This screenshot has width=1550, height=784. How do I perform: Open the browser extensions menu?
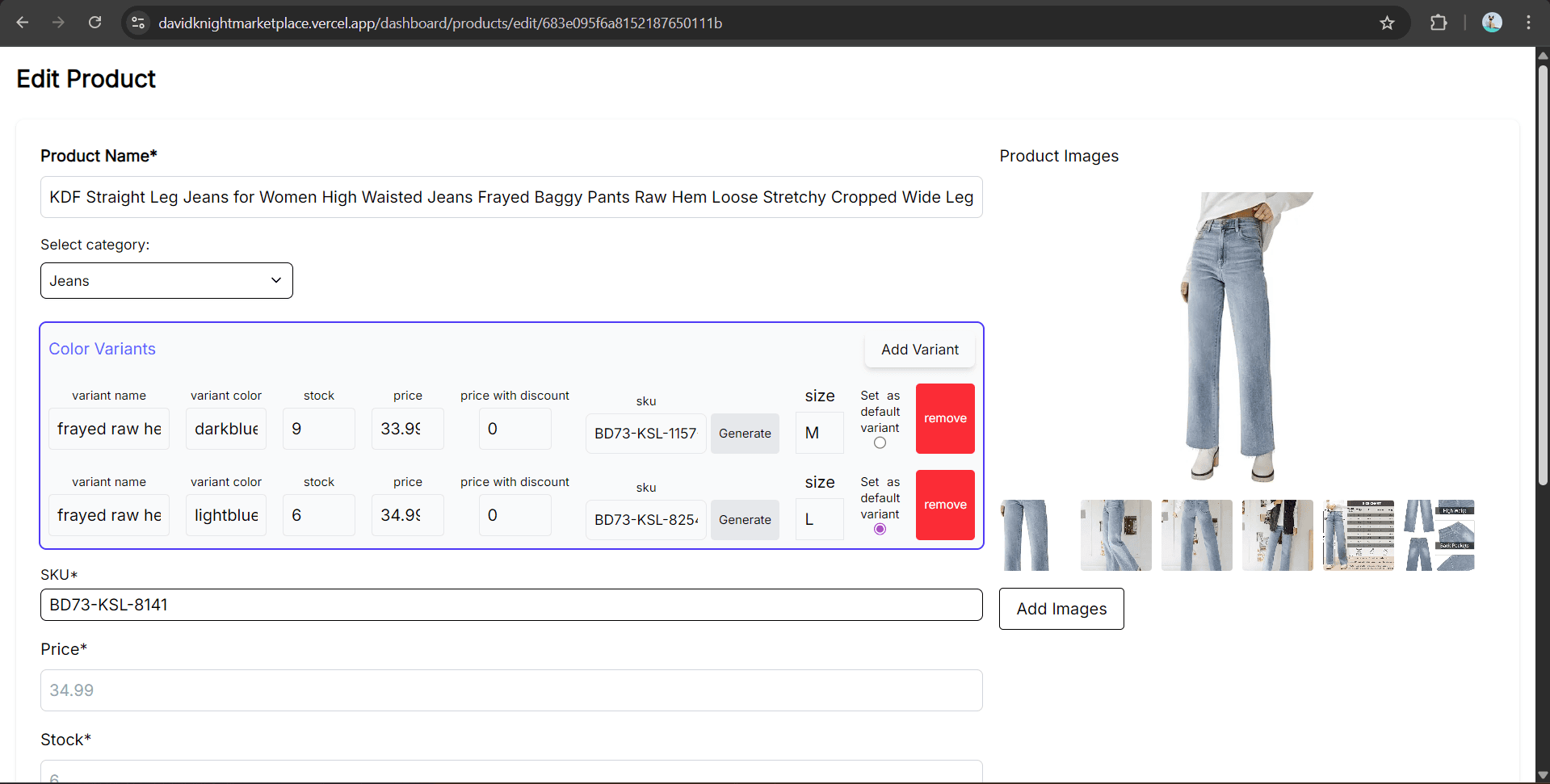pos(1439,23)
